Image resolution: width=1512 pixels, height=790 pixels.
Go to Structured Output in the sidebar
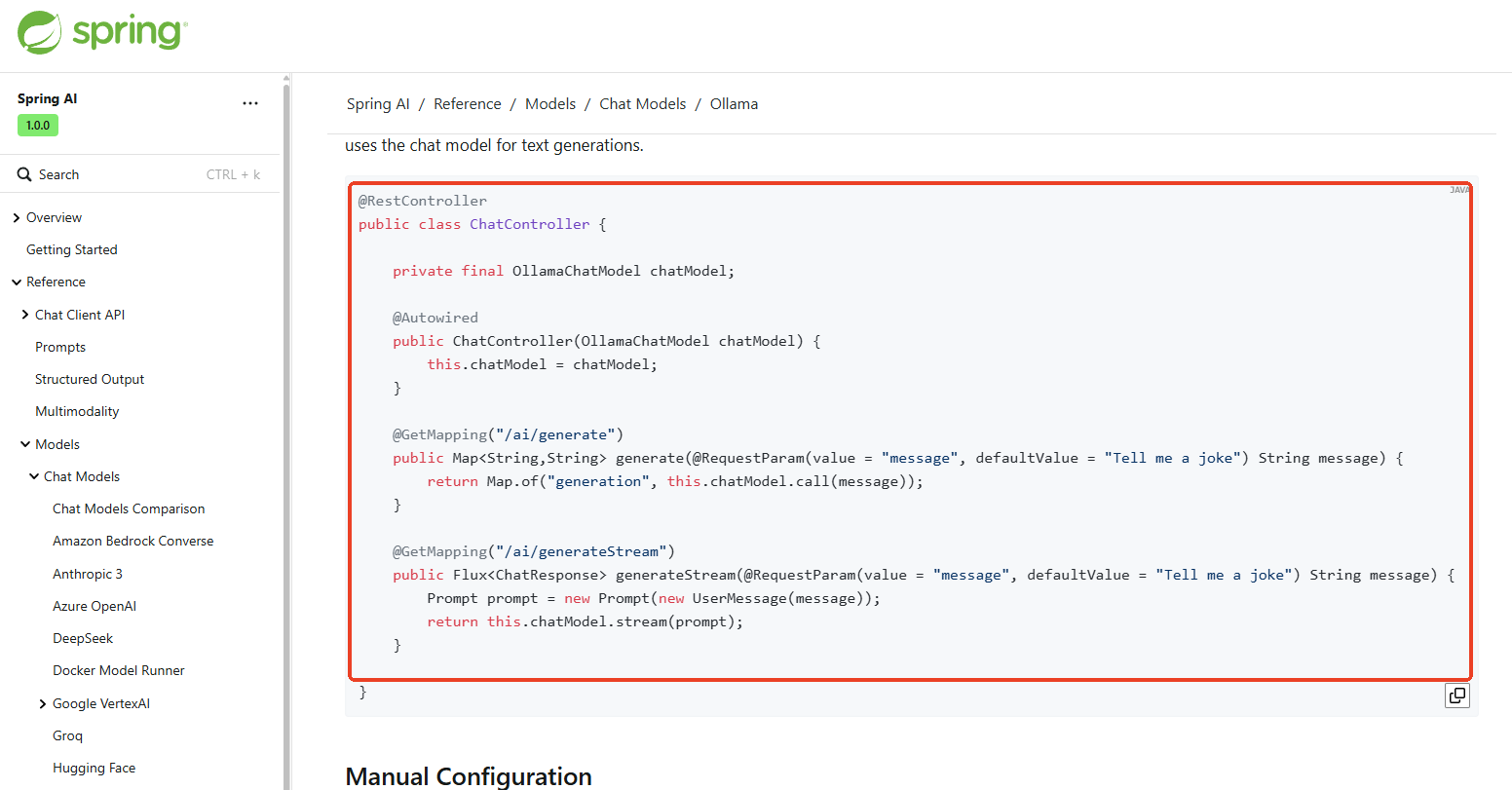[90, 379]
